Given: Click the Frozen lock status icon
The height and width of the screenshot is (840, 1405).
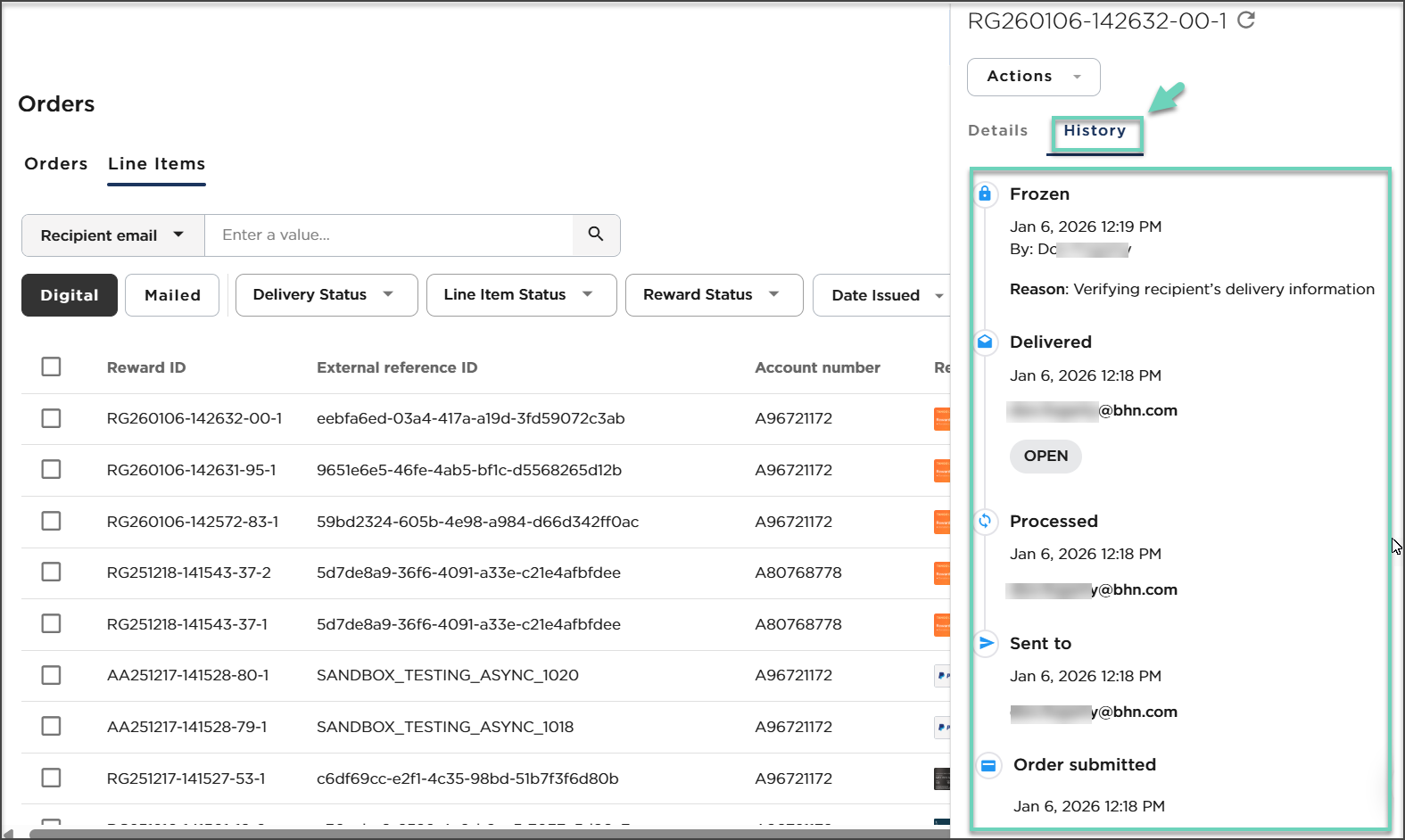Looking at the screenshot, I should point(985,194).
